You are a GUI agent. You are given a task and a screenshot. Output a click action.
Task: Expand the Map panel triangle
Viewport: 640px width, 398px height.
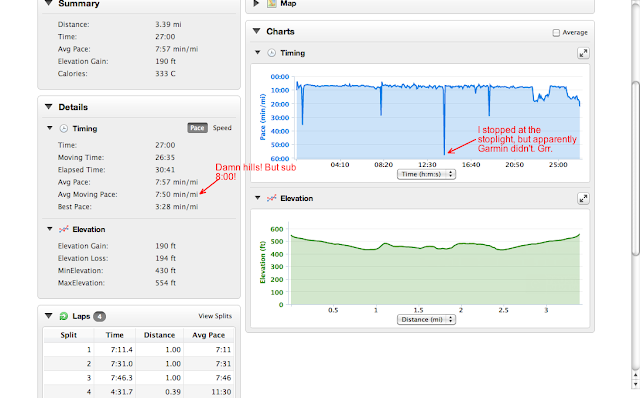256,3
